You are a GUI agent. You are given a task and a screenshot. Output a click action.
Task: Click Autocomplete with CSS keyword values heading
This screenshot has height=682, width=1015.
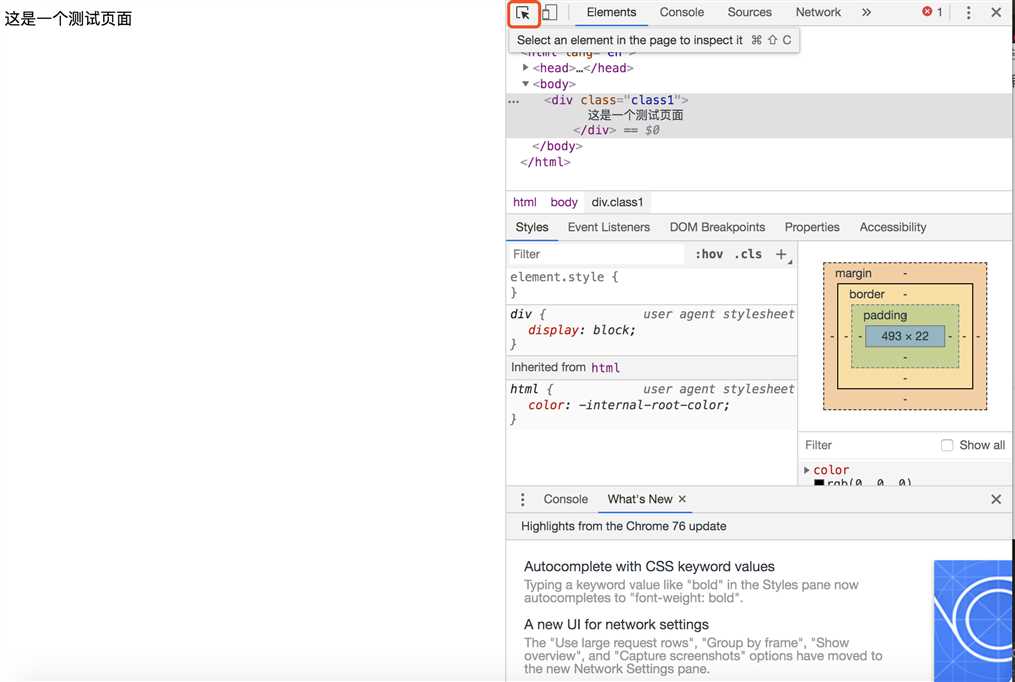click(649, 566)
